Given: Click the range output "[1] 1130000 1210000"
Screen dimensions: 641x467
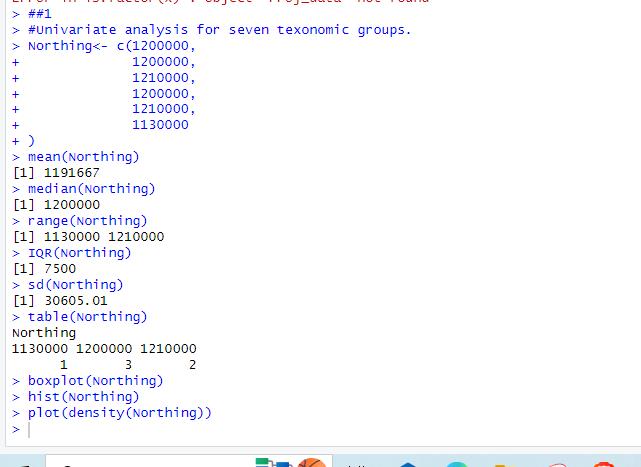Looking at the screenshot, I should point(88,236).
